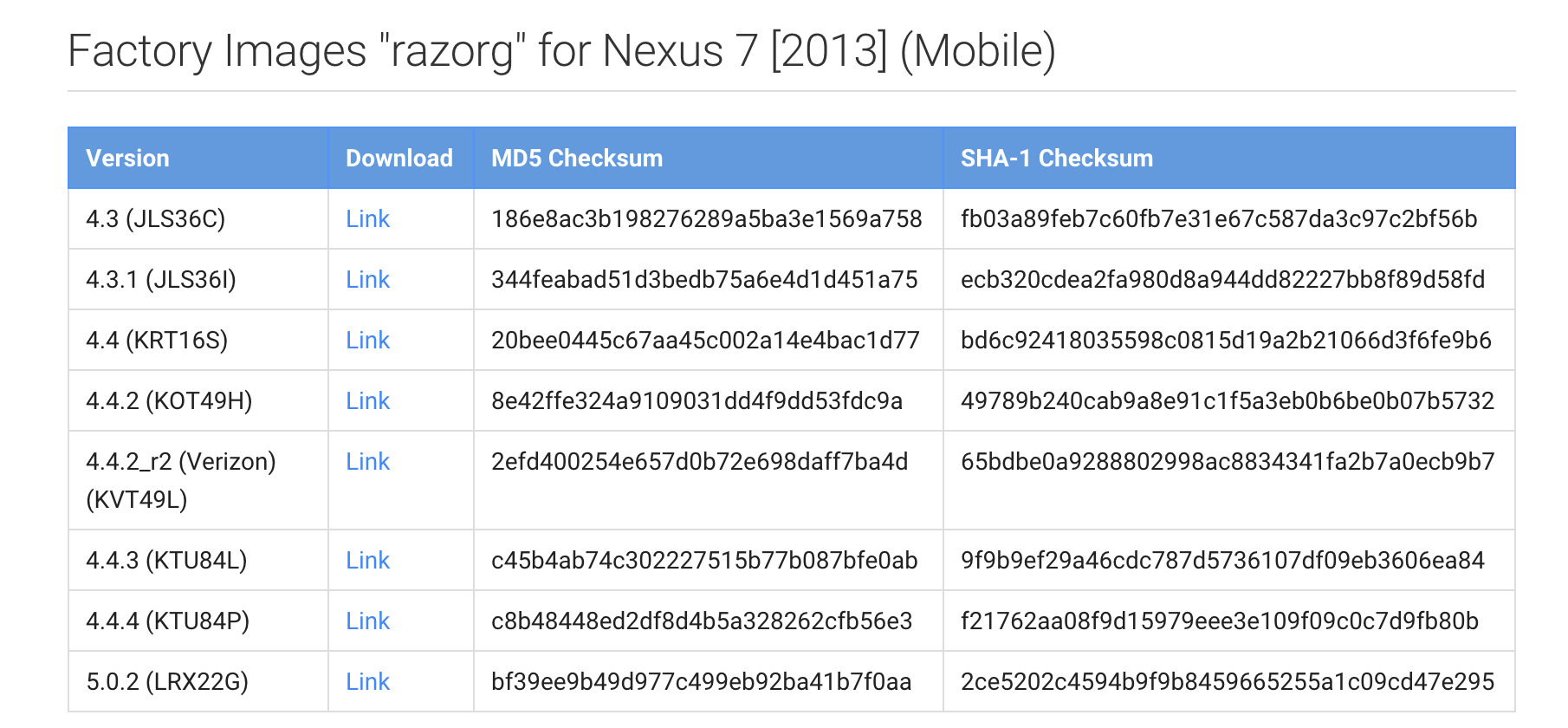
Task: Click the Download column header
Action: pyautogui.click(x=398, y=159)
